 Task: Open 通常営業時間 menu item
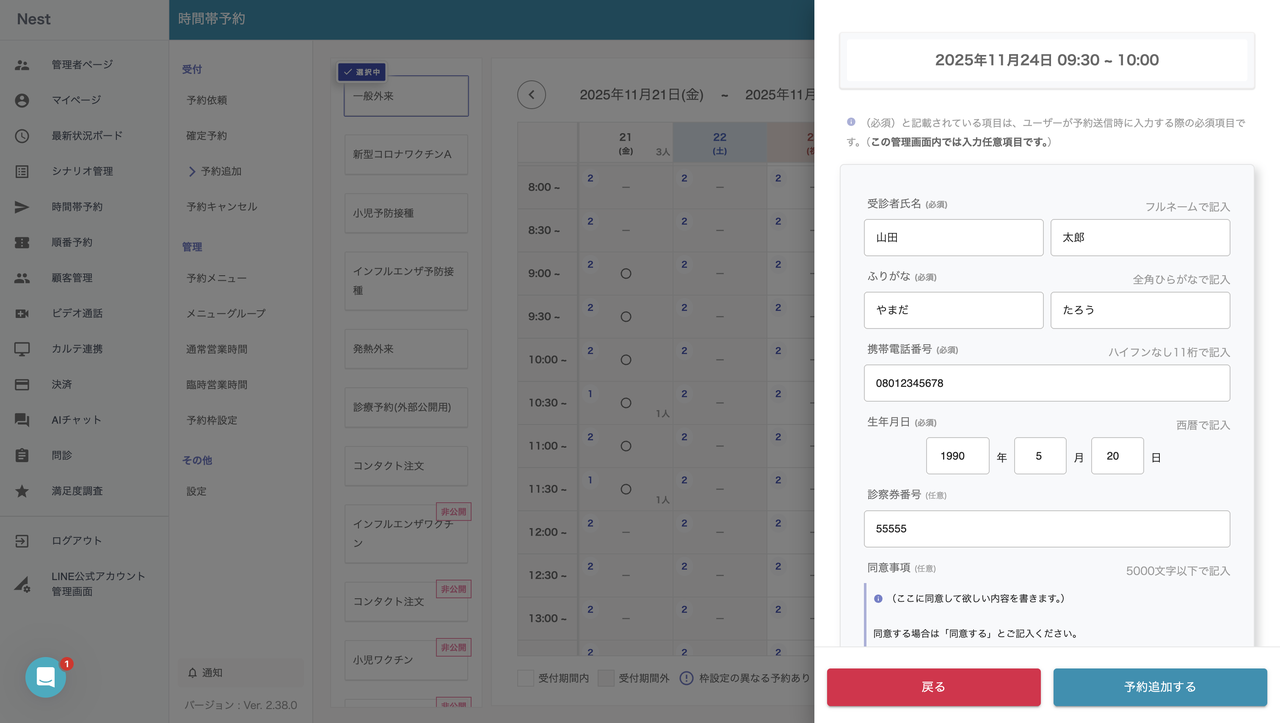pyautogui.click(x=216, y=349)
